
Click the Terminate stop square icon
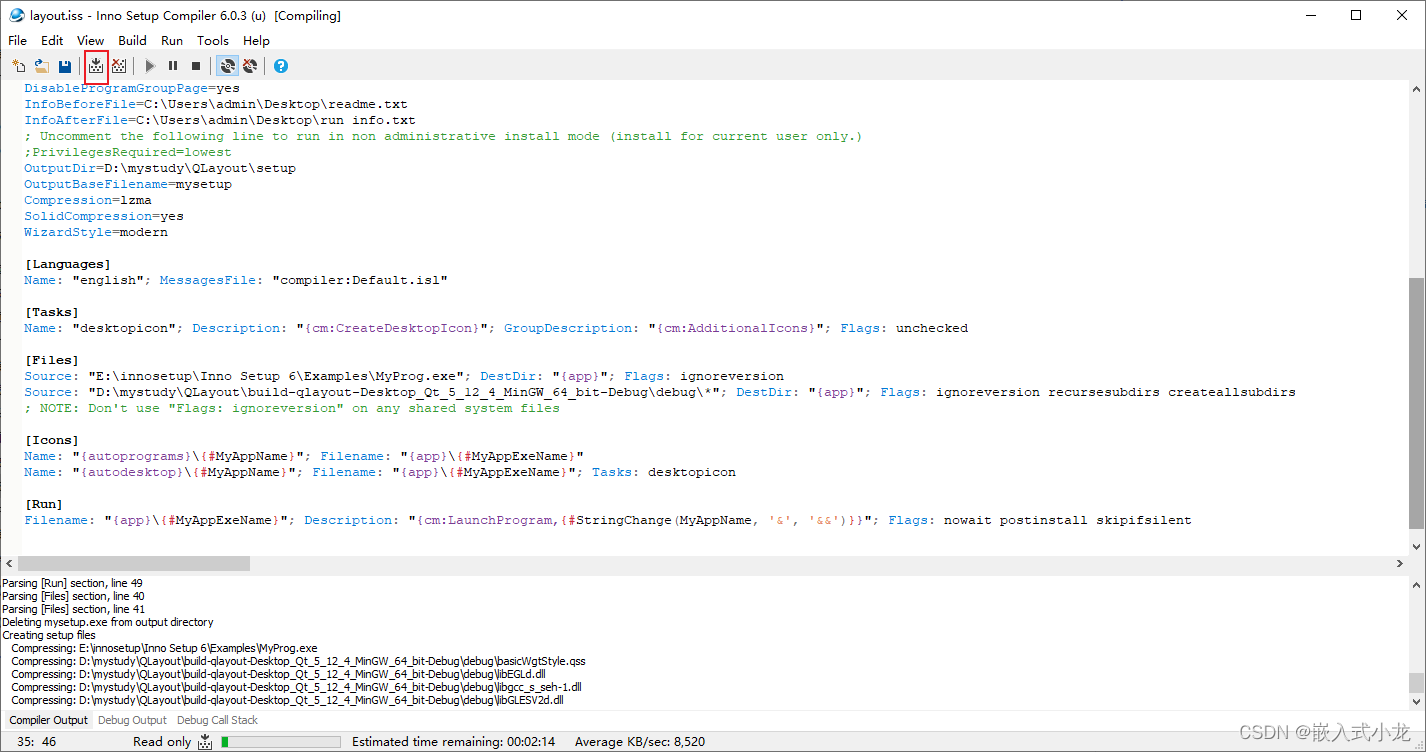196,66
